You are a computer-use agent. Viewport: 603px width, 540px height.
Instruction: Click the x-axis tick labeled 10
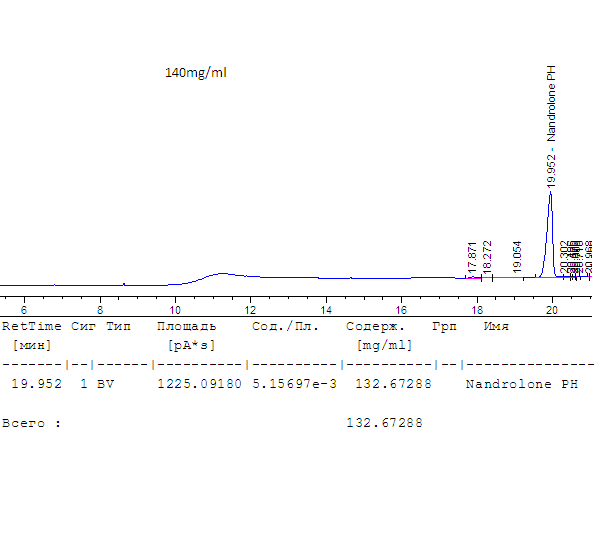click(175, 310)
